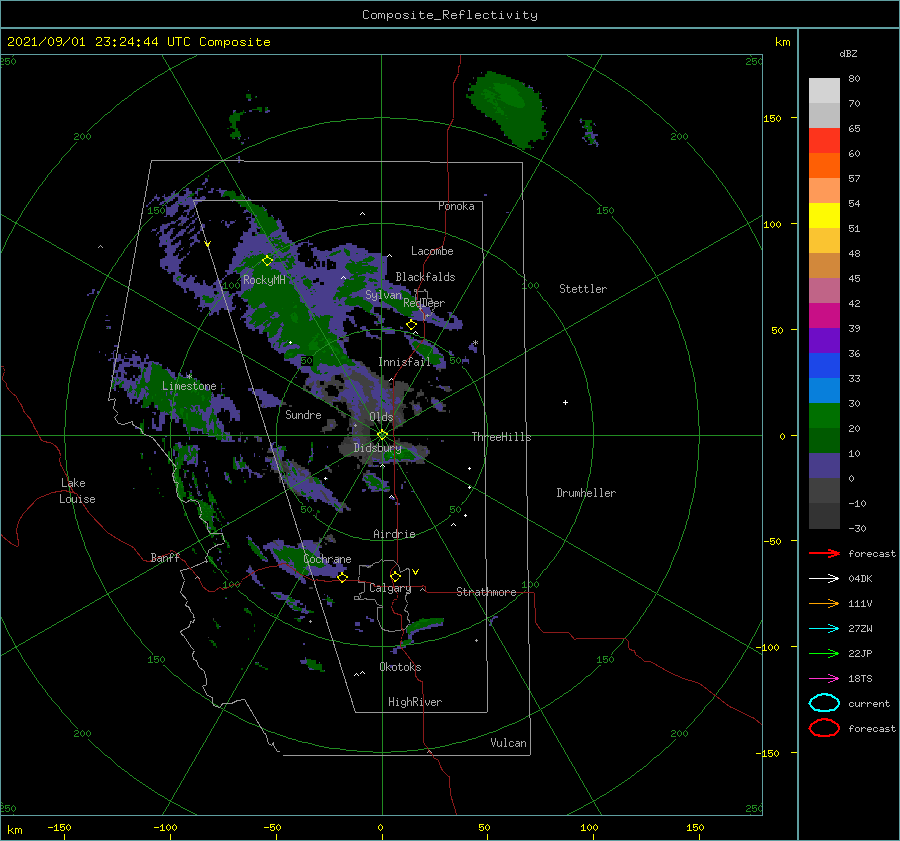Image resolution: width=900 pixels, height=841 pixels.
Task: Click the Blackfalds label
Action: click(x=425, y=277)
